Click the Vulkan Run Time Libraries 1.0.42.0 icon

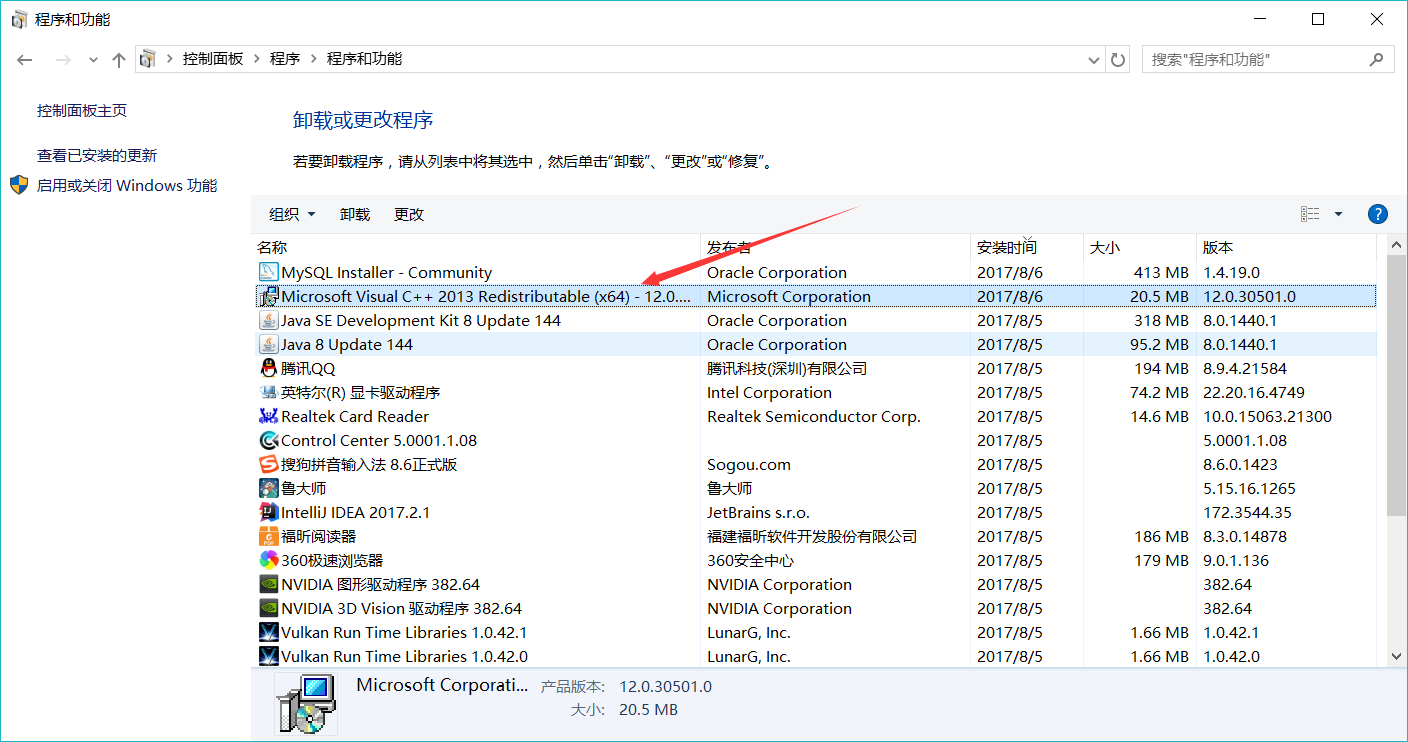(x=268, y=656)
